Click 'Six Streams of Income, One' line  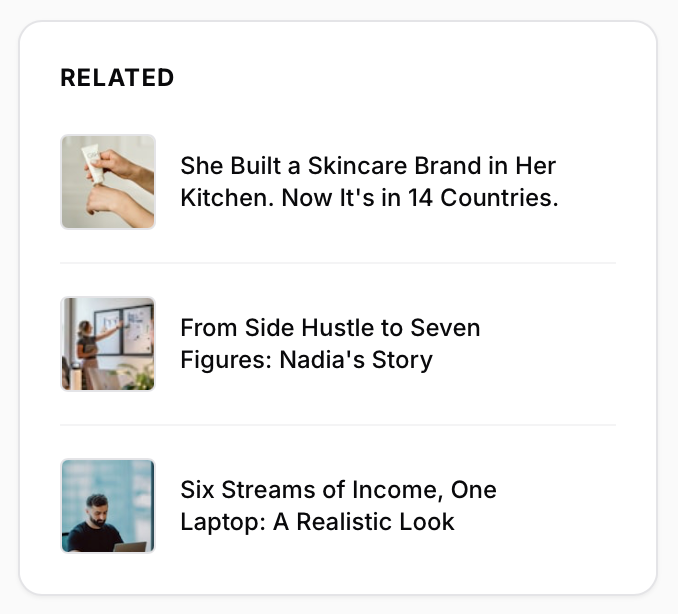click(338, 490)
